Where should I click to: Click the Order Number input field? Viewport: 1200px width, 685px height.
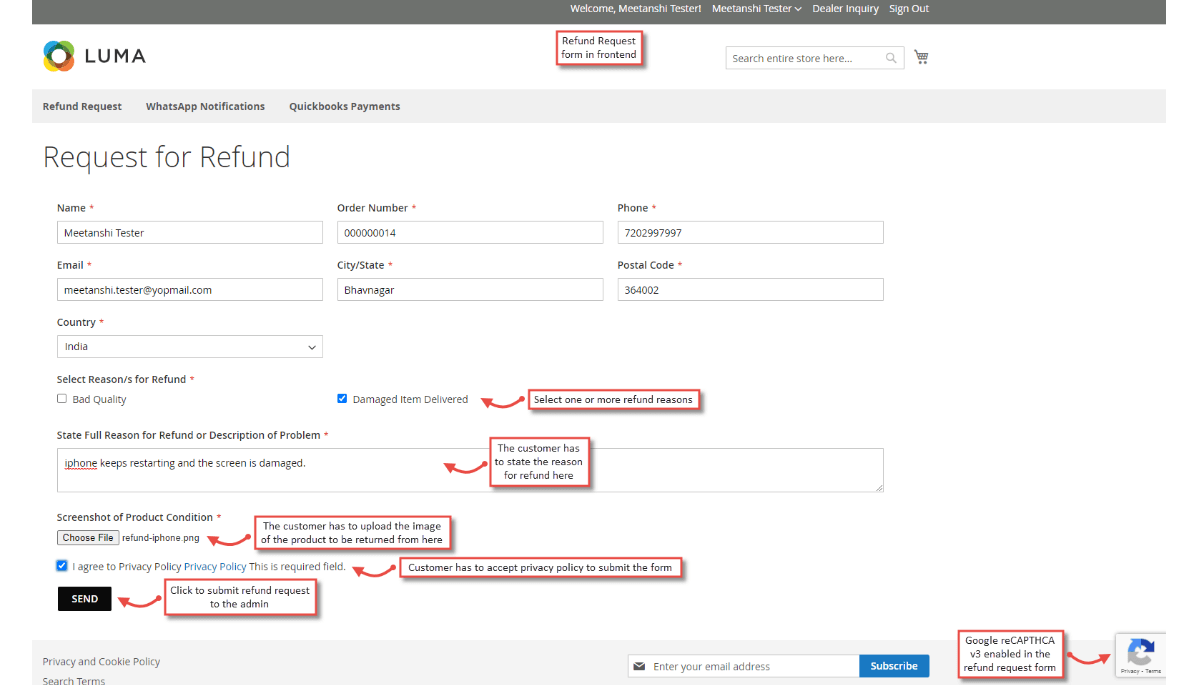470,233
